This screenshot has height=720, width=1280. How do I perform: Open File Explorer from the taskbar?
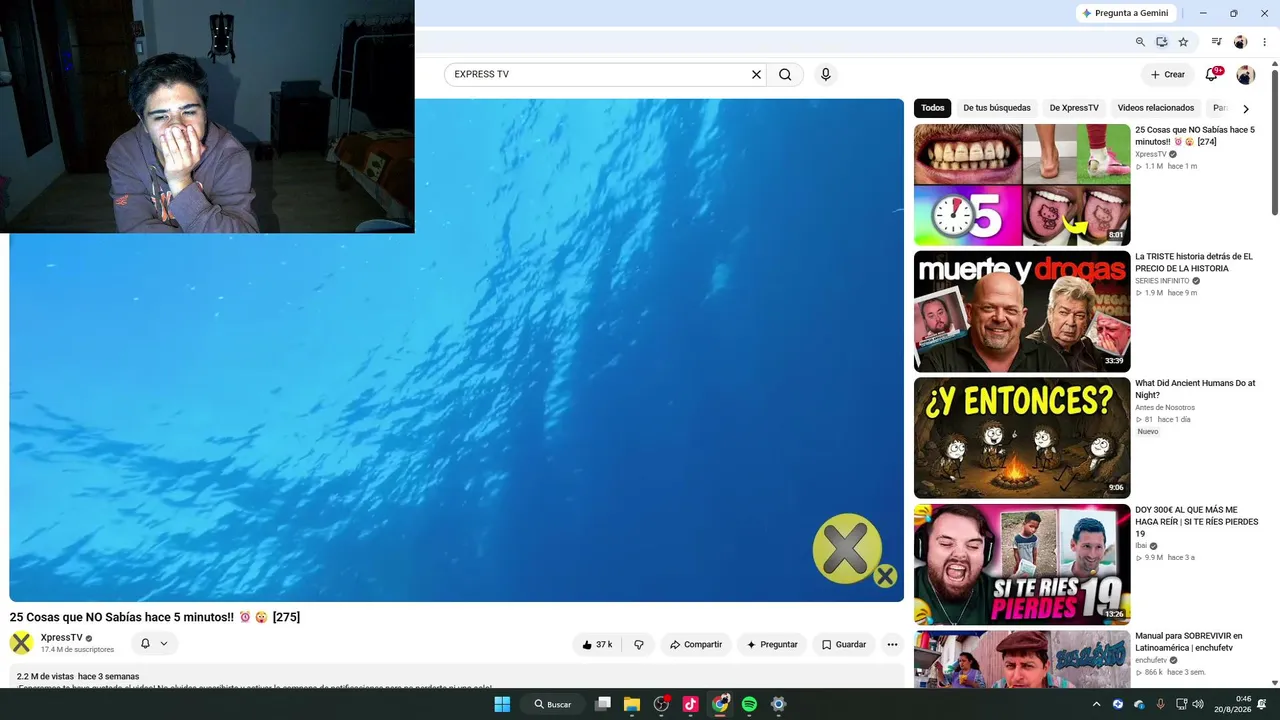click(x=632, y=704)
